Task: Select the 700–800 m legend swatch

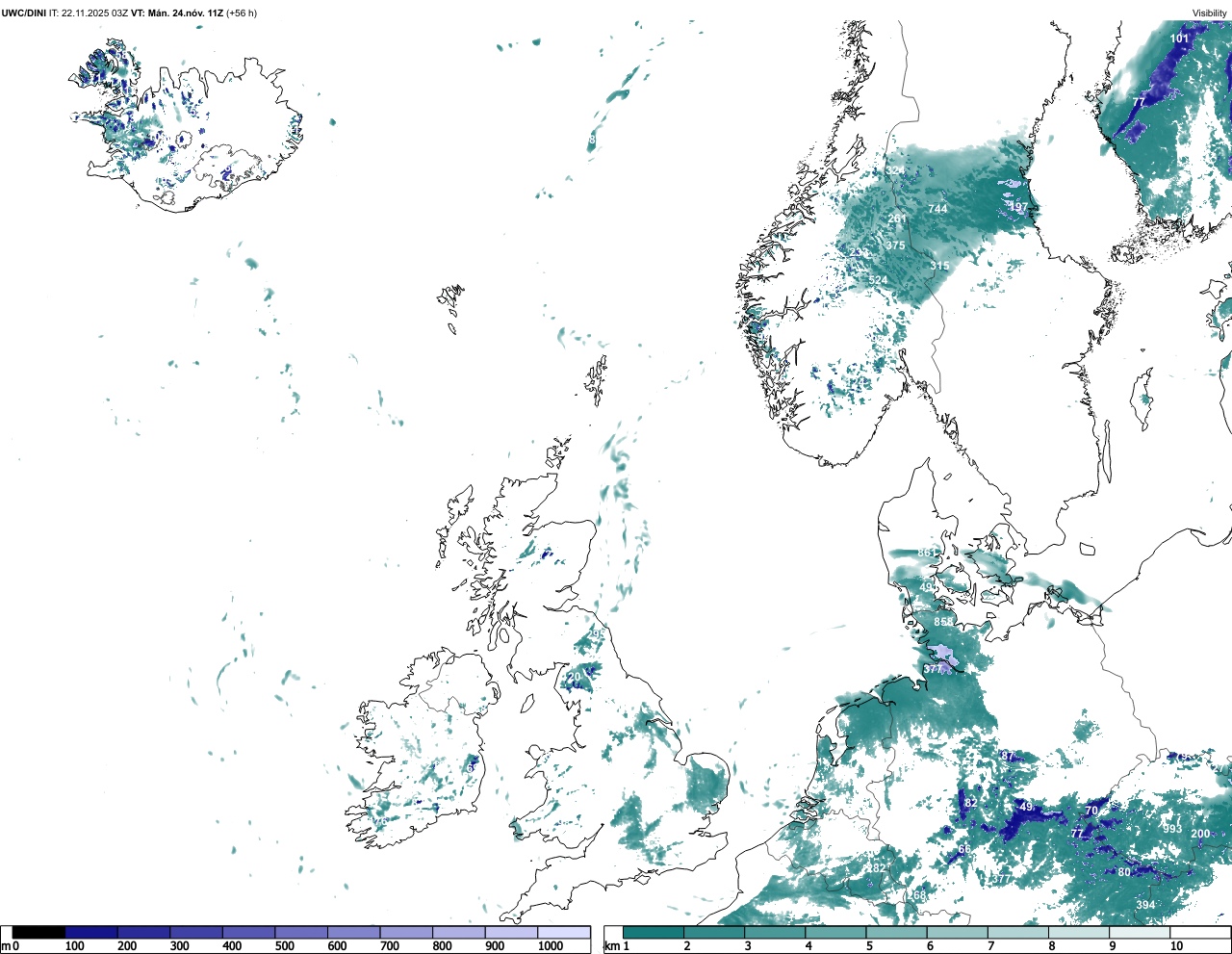Action: pos(406,932)
